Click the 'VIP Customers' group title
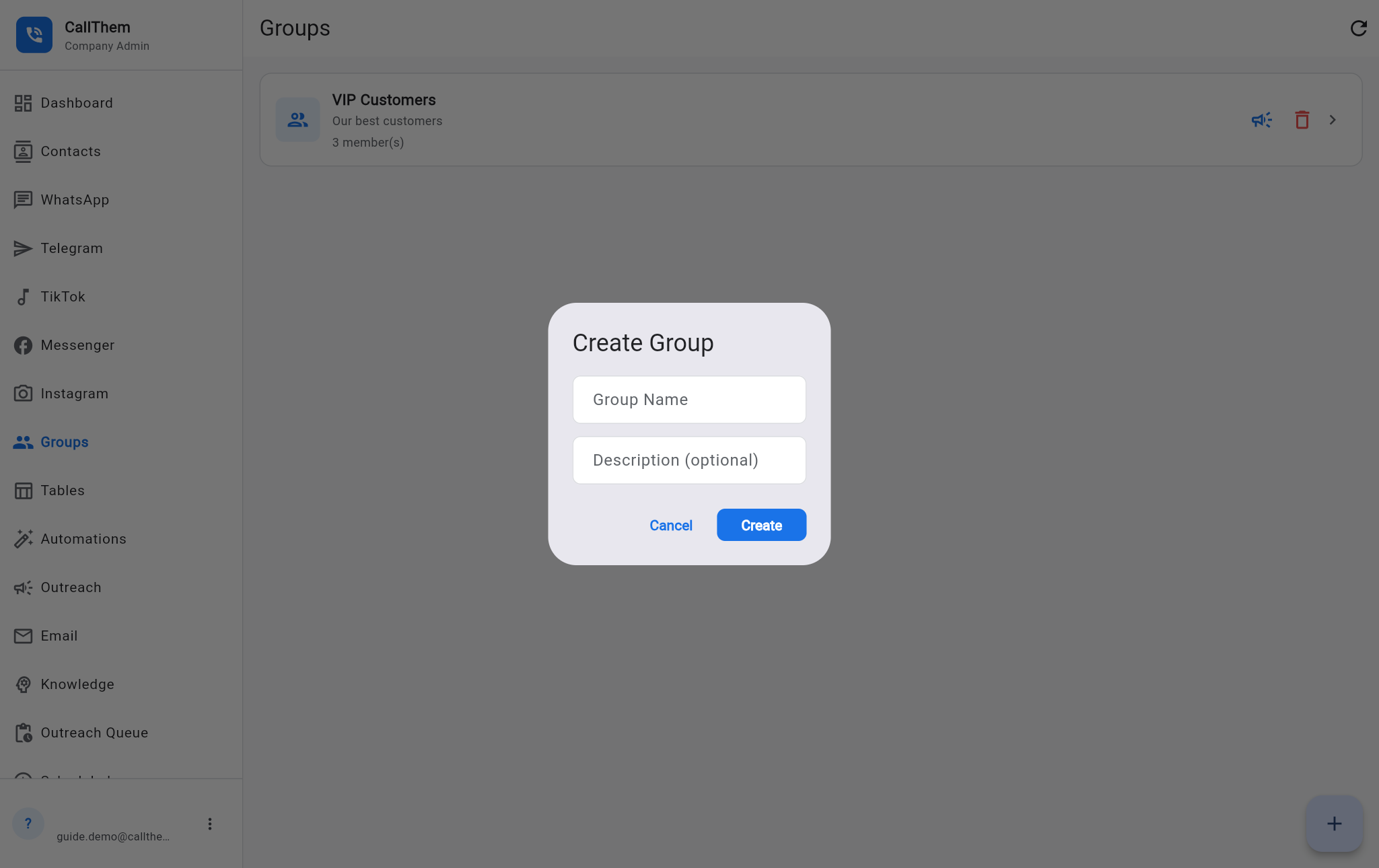Image resolution: width=1379 pixels, height=868 pixels. click(384, 100)
